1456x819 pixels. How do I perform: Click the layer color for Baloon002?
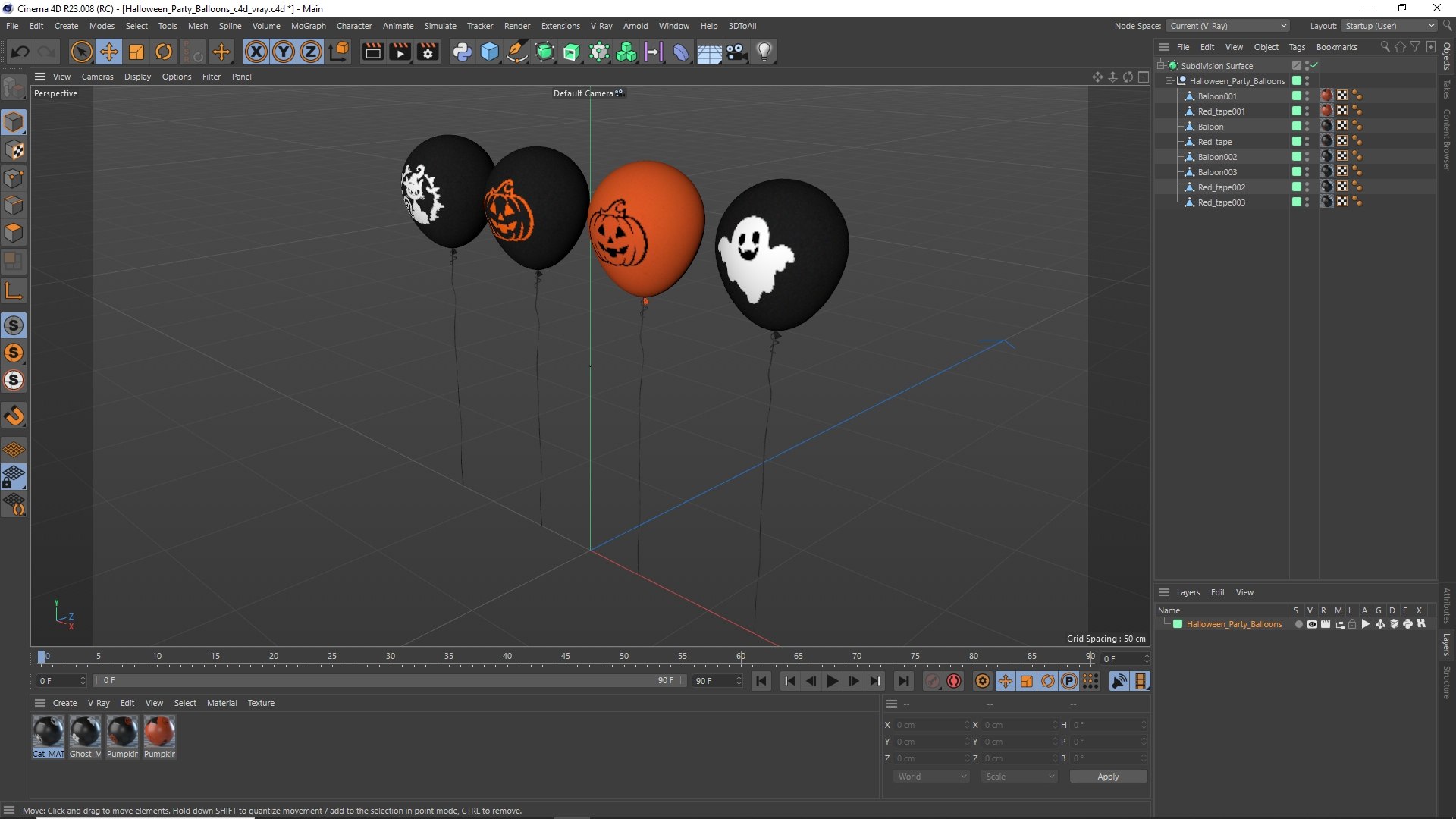tap(1296, 156)
